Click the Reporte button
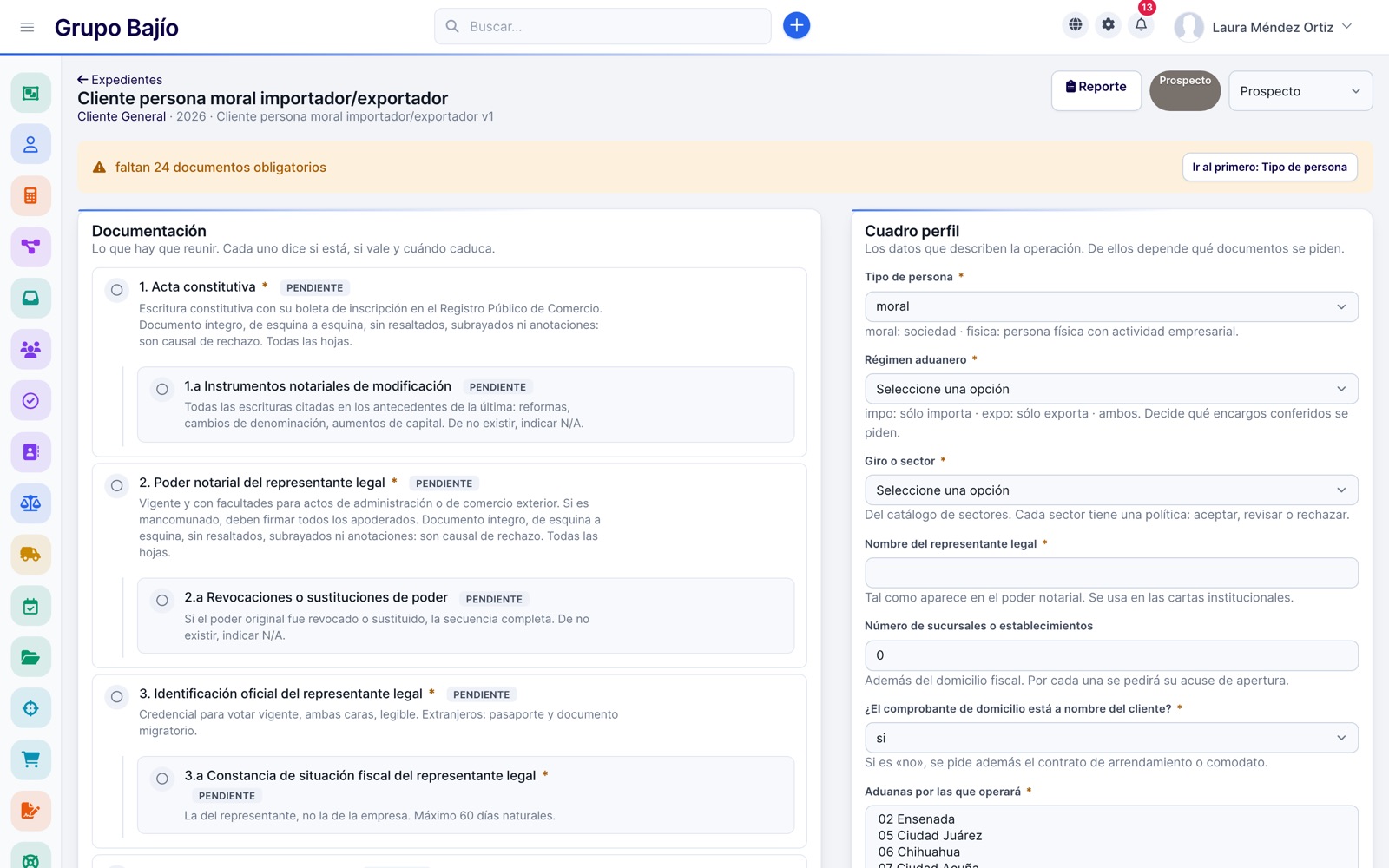1389x868 pixels. 1096,90
